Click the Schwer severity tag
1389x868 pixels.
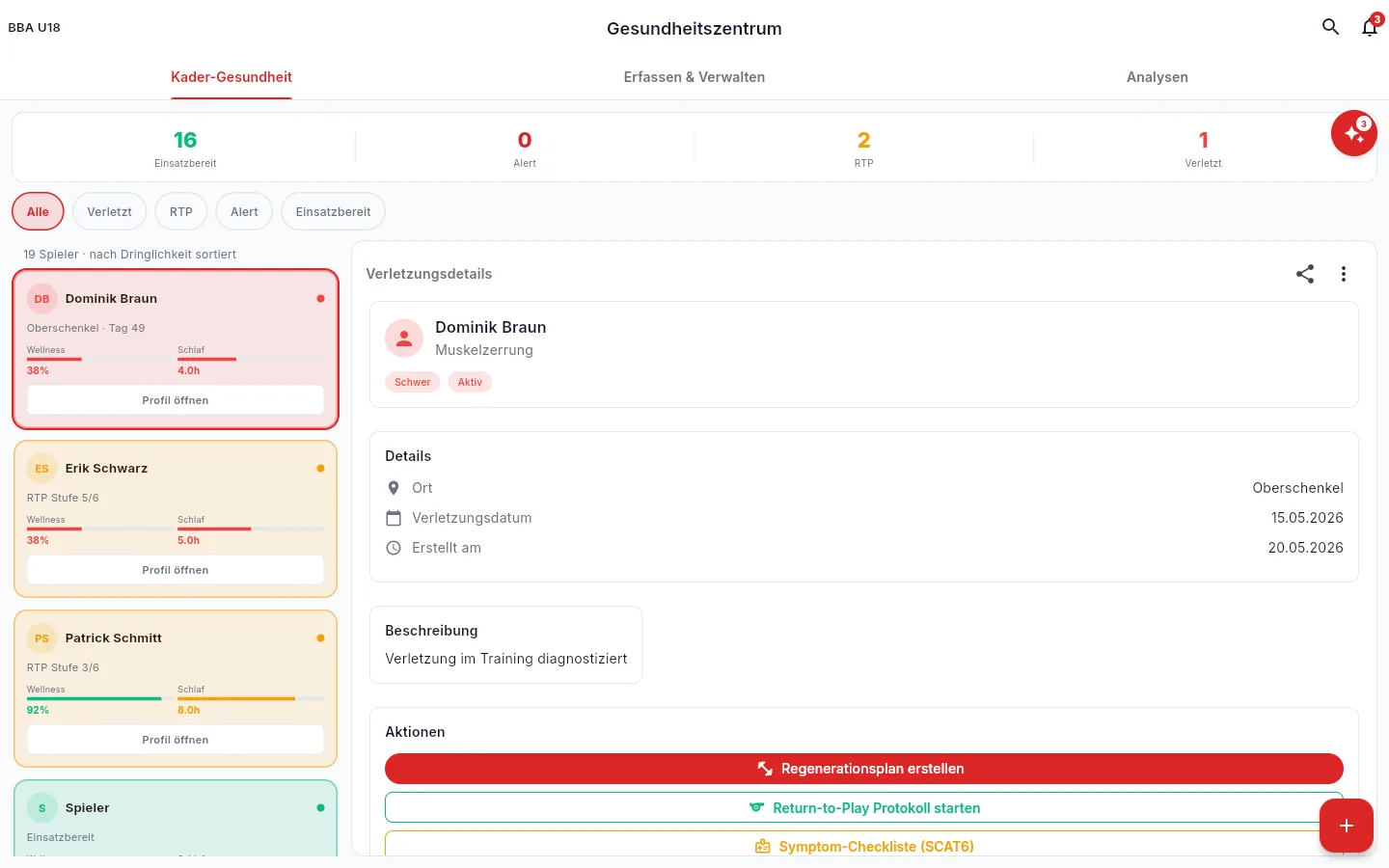[413, 382]
